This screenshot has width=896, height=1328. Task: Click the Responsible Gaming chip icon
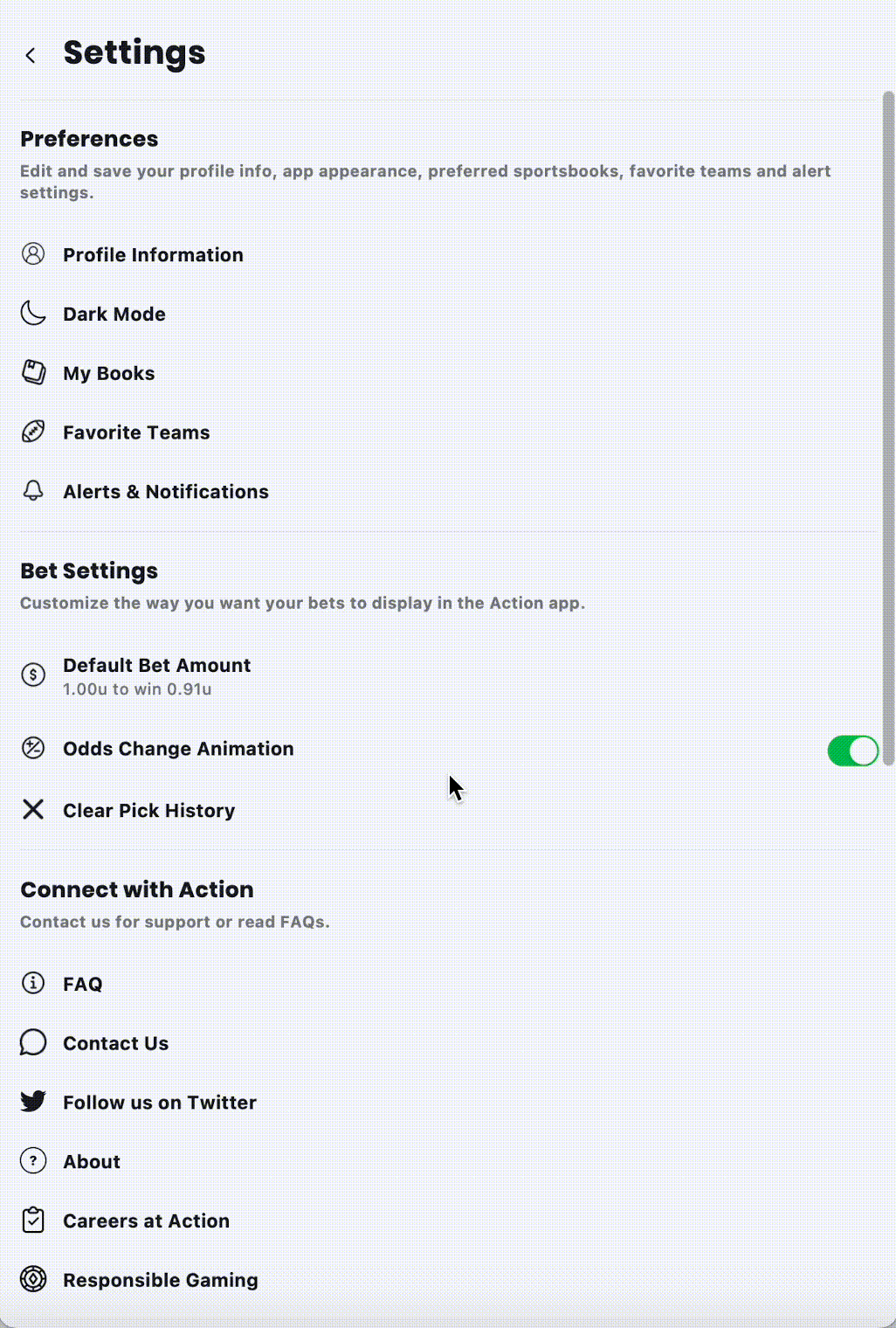(33, 1279)
